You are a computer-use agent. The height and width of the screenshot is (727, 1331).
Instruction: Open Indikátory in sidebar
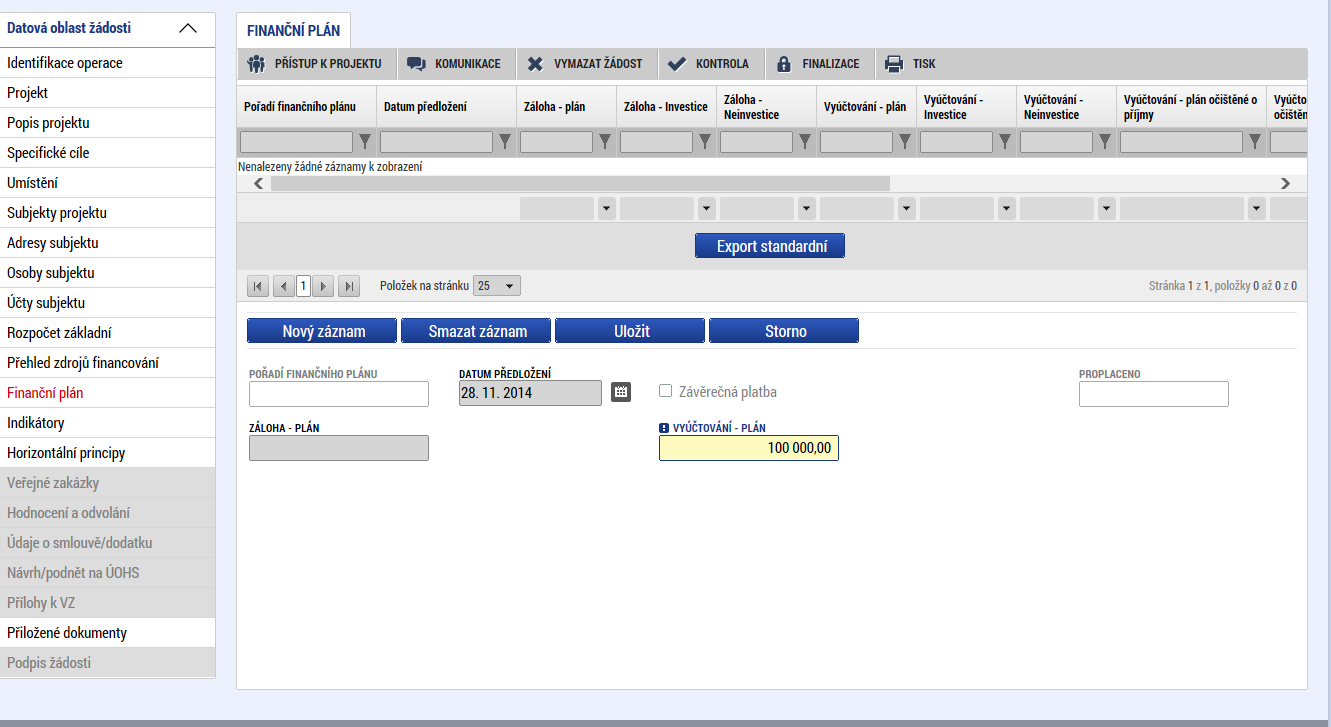pyautogui.click(x=107, y=423)
